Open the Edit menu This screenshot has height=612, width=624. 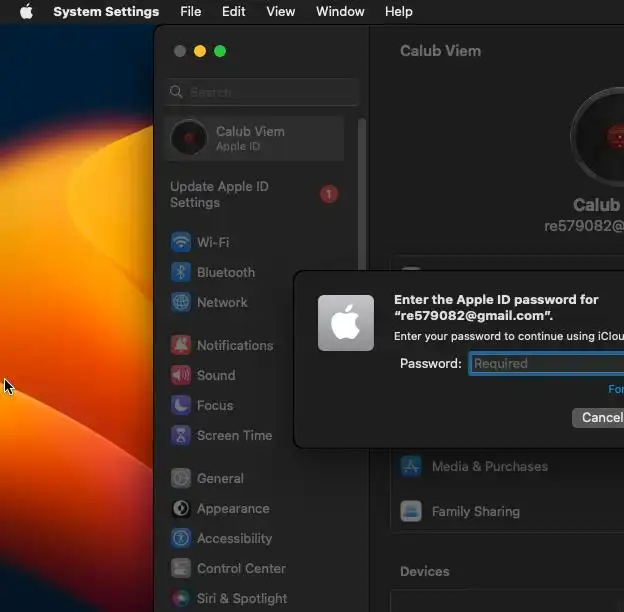(x=234, y=12)
